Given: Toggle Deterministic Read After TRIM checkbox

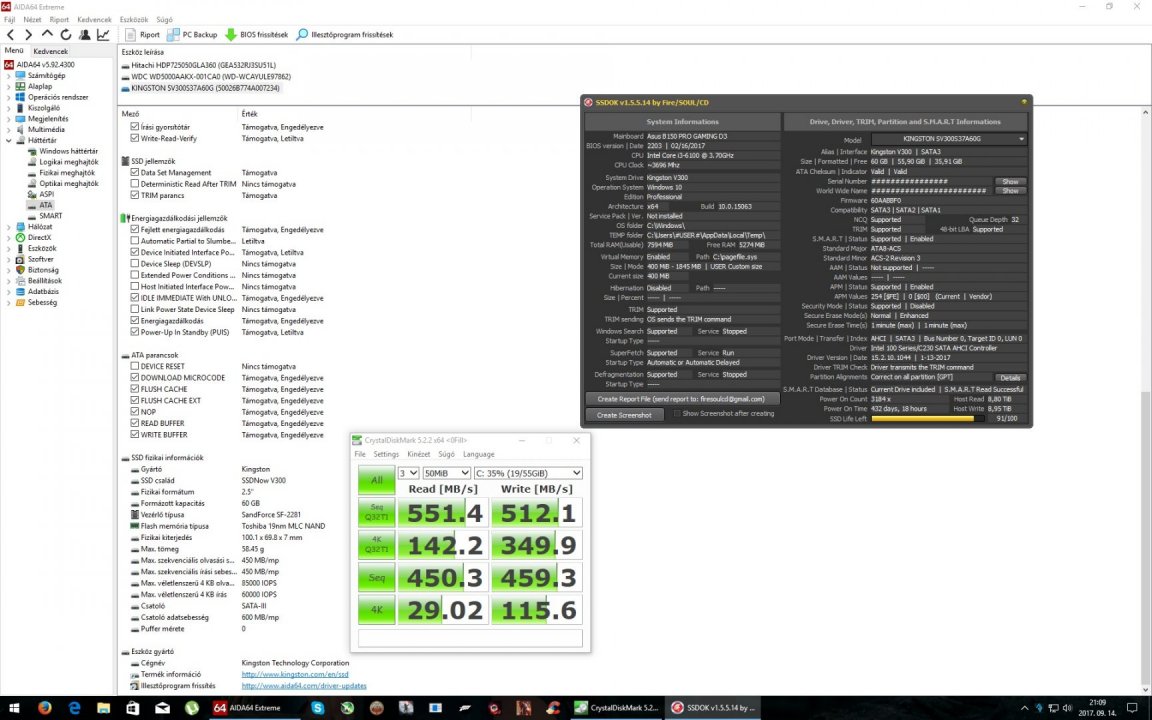Looking at the screenshot, I should (134, 184).
